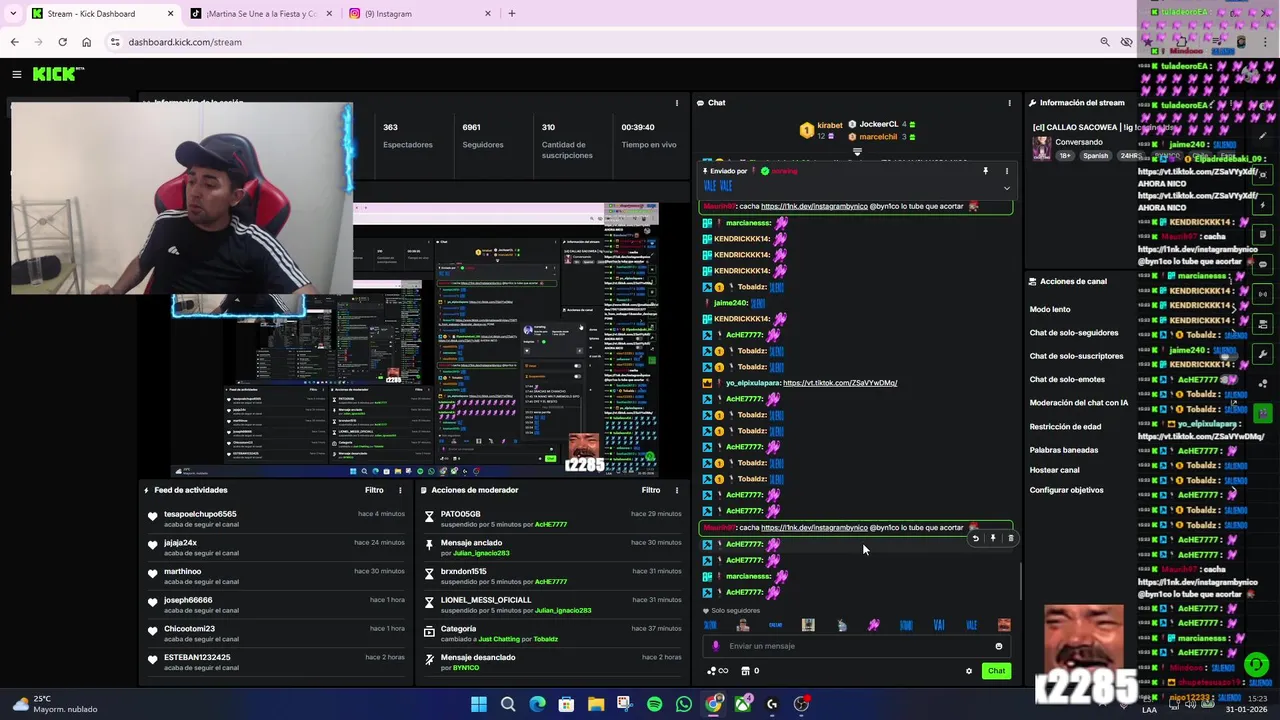This screenshot has width=1280, height=720.
Task: Click the 18+ stream tag
Action: [x=1065, y=156]
